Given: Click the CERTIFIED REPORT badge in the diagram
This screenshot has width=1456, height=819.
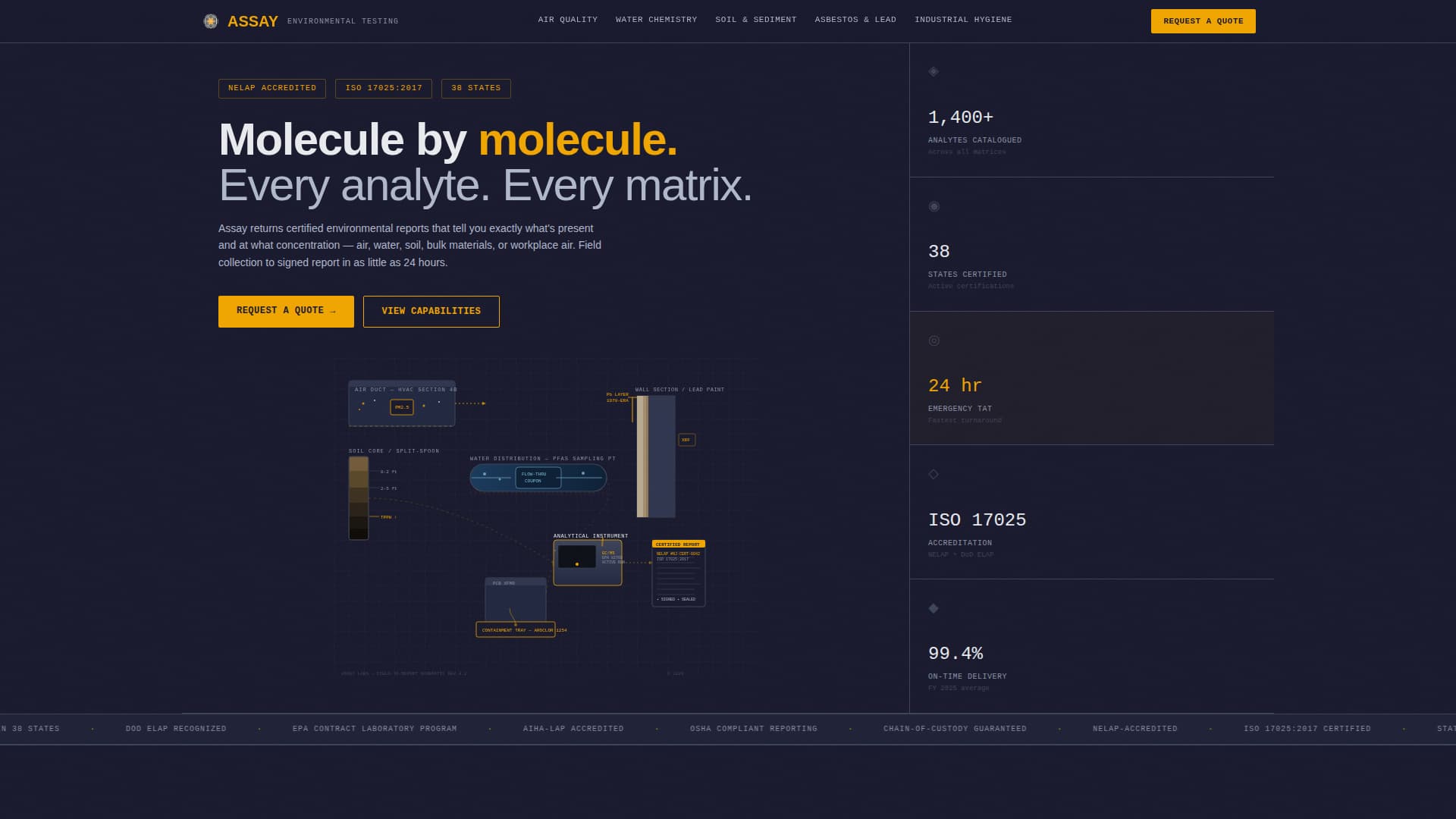Looking at the screenshot, I should tap(678, 544).
